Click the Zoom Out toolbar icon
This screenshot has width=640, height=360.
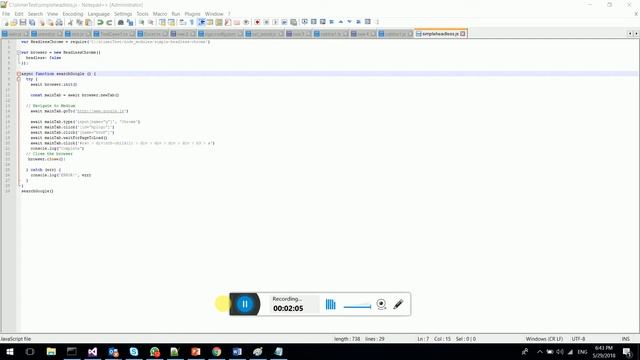point(151,22)
